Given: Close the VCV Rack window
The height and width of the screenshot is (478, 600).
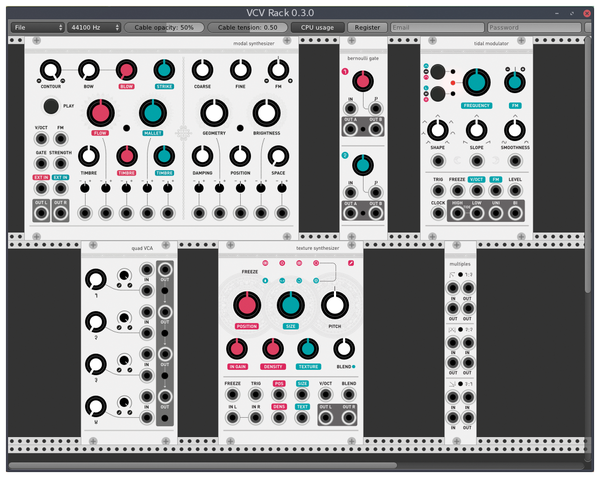Looking at the screenshot, I should point(587,13).
